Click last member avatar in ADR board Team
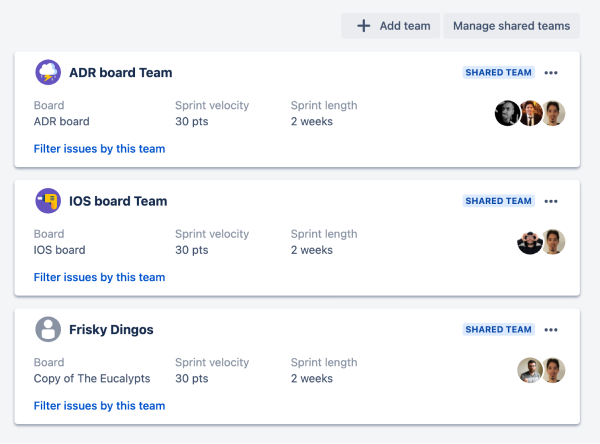This screenshot has height=444, width=600. coord(554,114)
